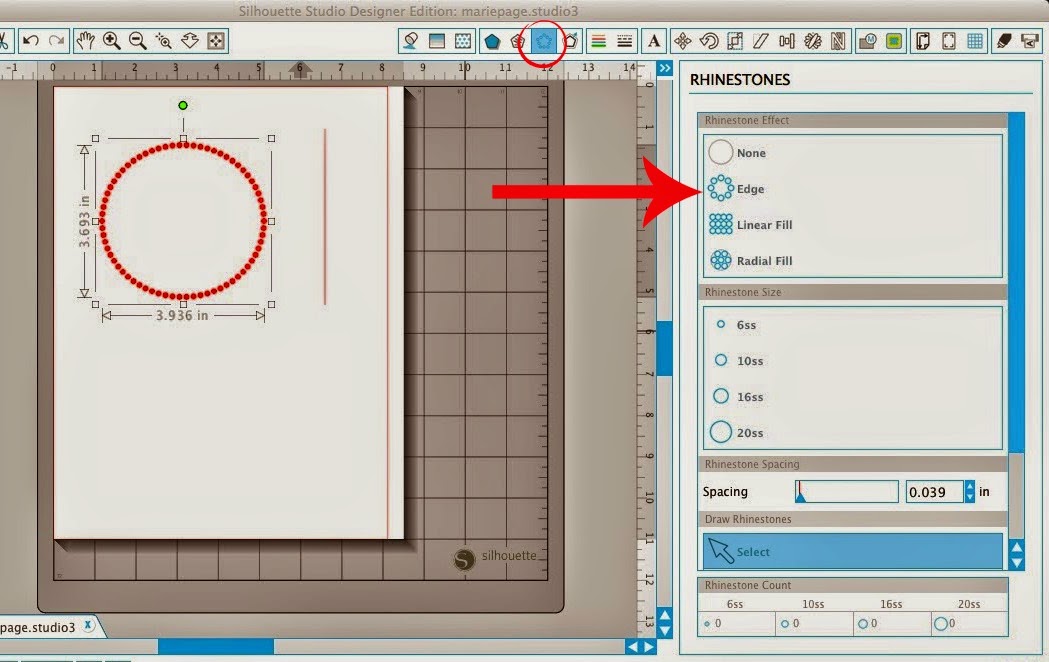Decrease spacing with the down stepper arrow
This screenshot has width=1049, height=662.
click(970, 498)
